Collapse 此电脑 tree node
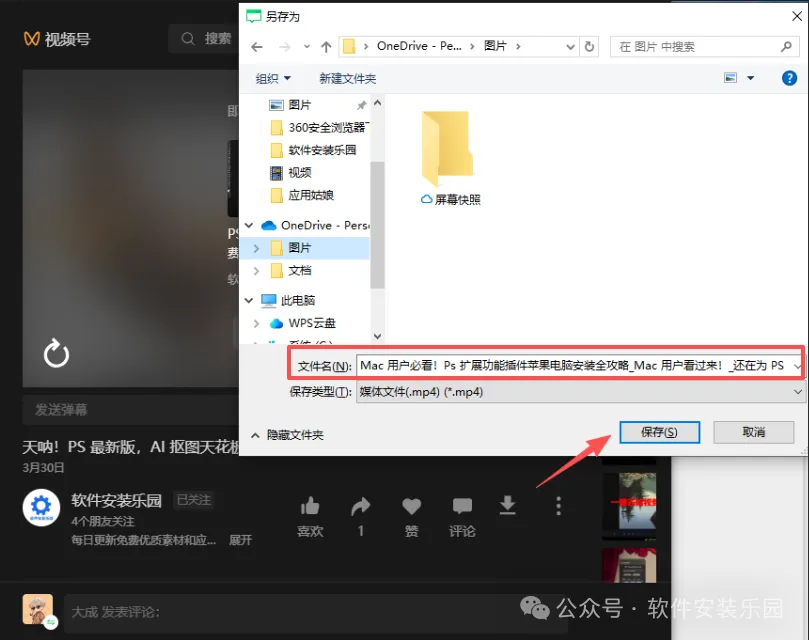 coord(249,300)
